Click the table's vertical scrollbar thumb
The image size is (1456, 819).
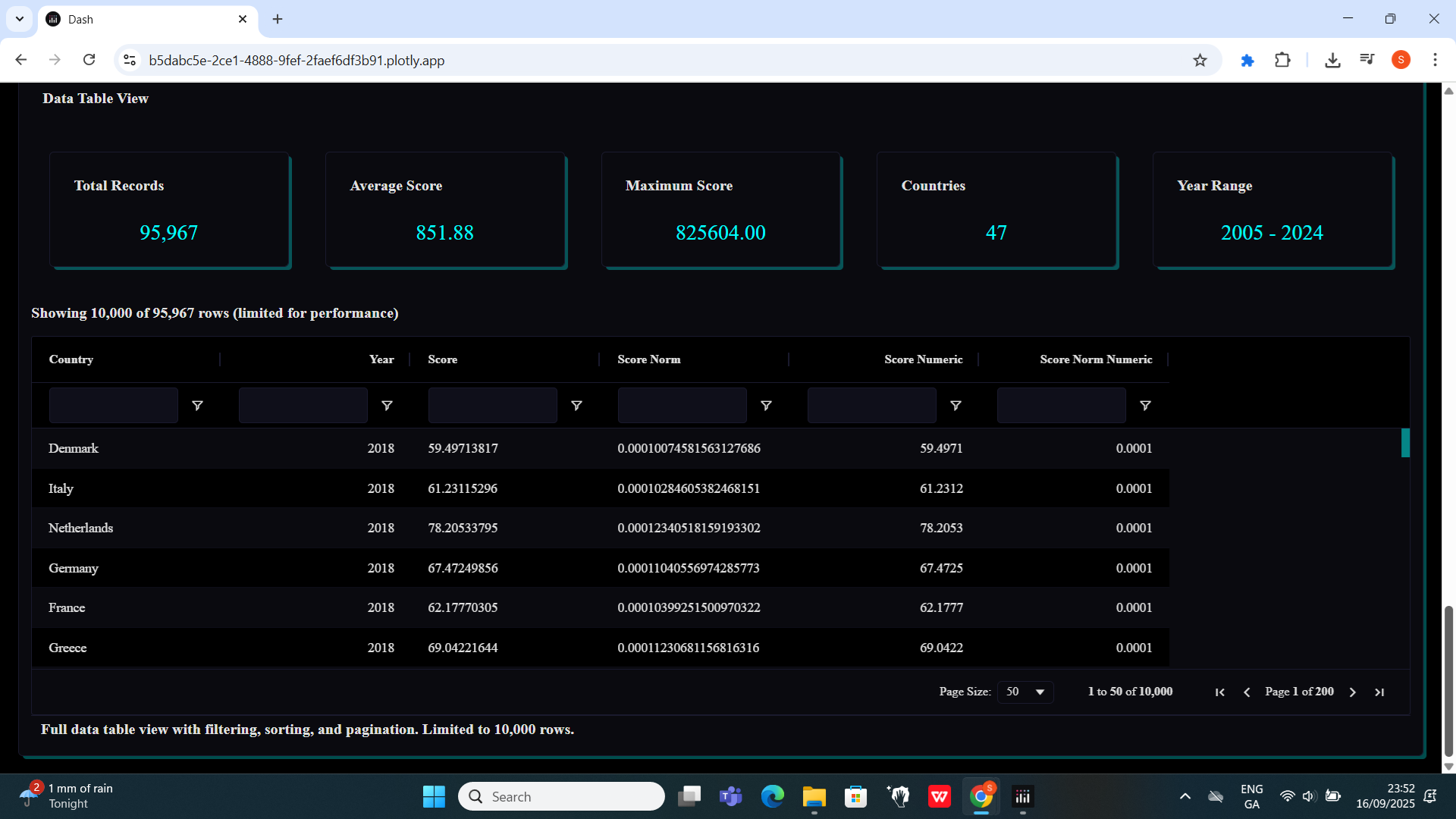[x=1405, y=443]
